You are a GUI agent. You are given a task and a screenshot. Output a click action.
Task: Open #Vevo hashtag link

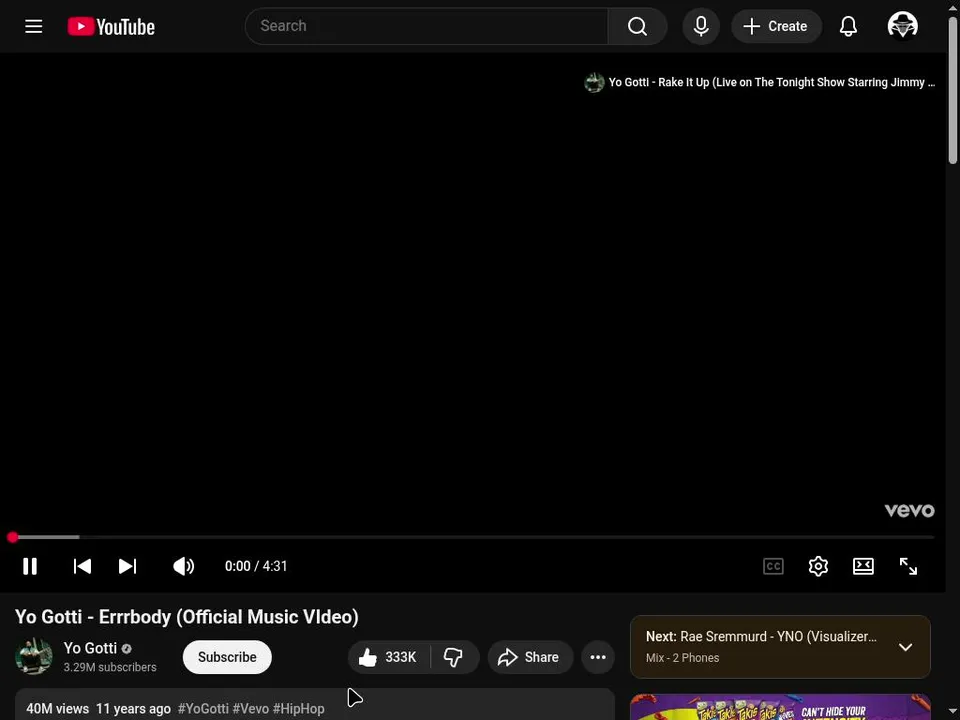(250, 708)
